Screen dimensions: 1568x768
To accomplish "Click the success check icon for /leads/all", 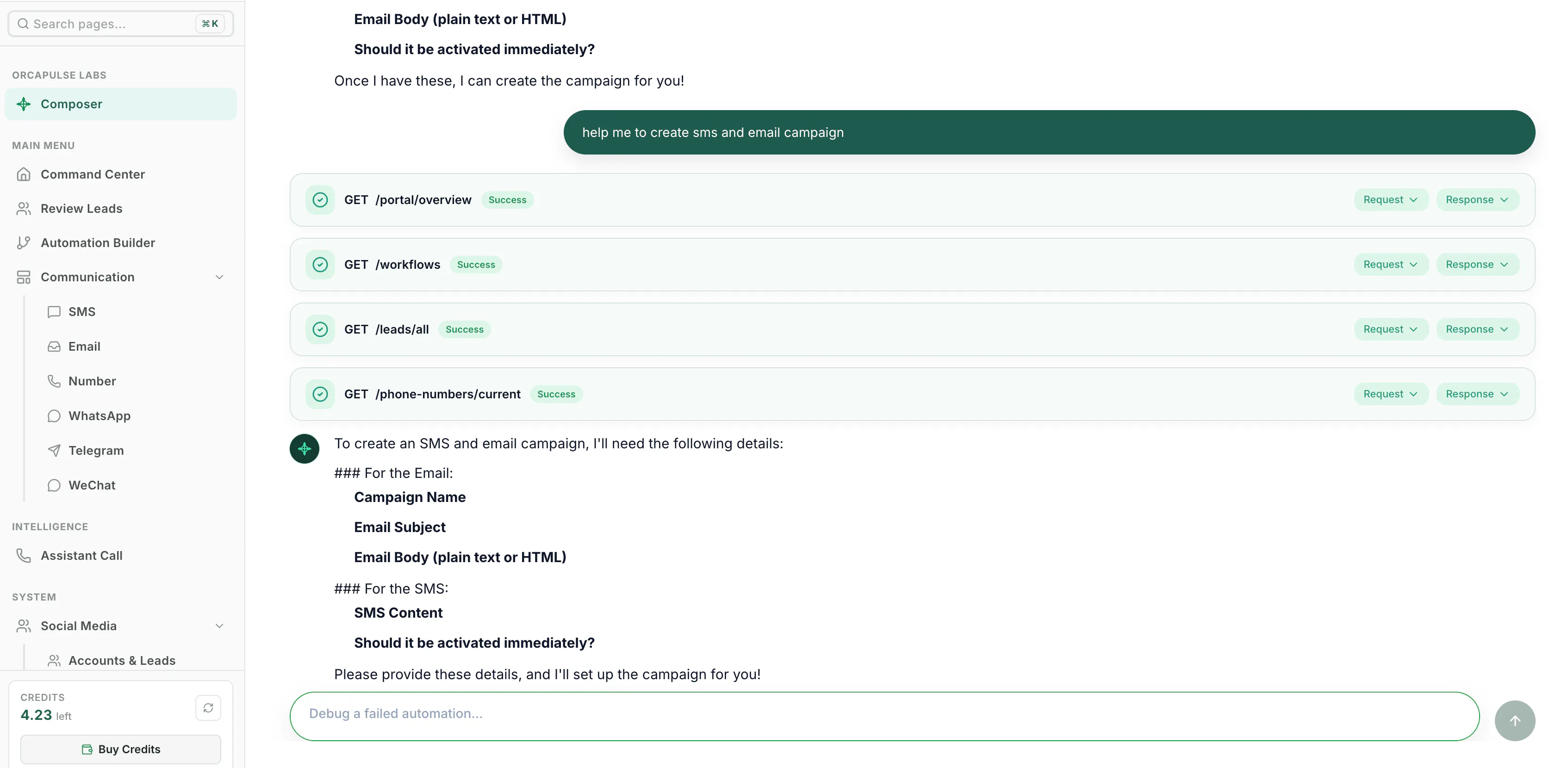I will coord(320,329).
